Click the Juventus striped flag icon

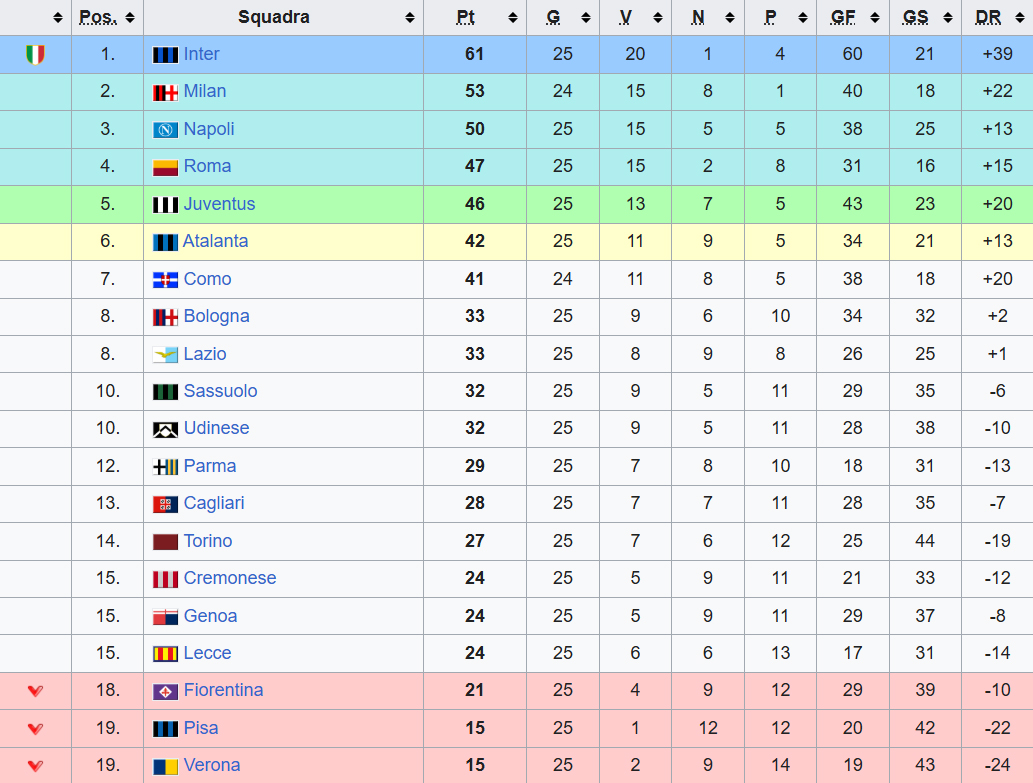[165, 204]
